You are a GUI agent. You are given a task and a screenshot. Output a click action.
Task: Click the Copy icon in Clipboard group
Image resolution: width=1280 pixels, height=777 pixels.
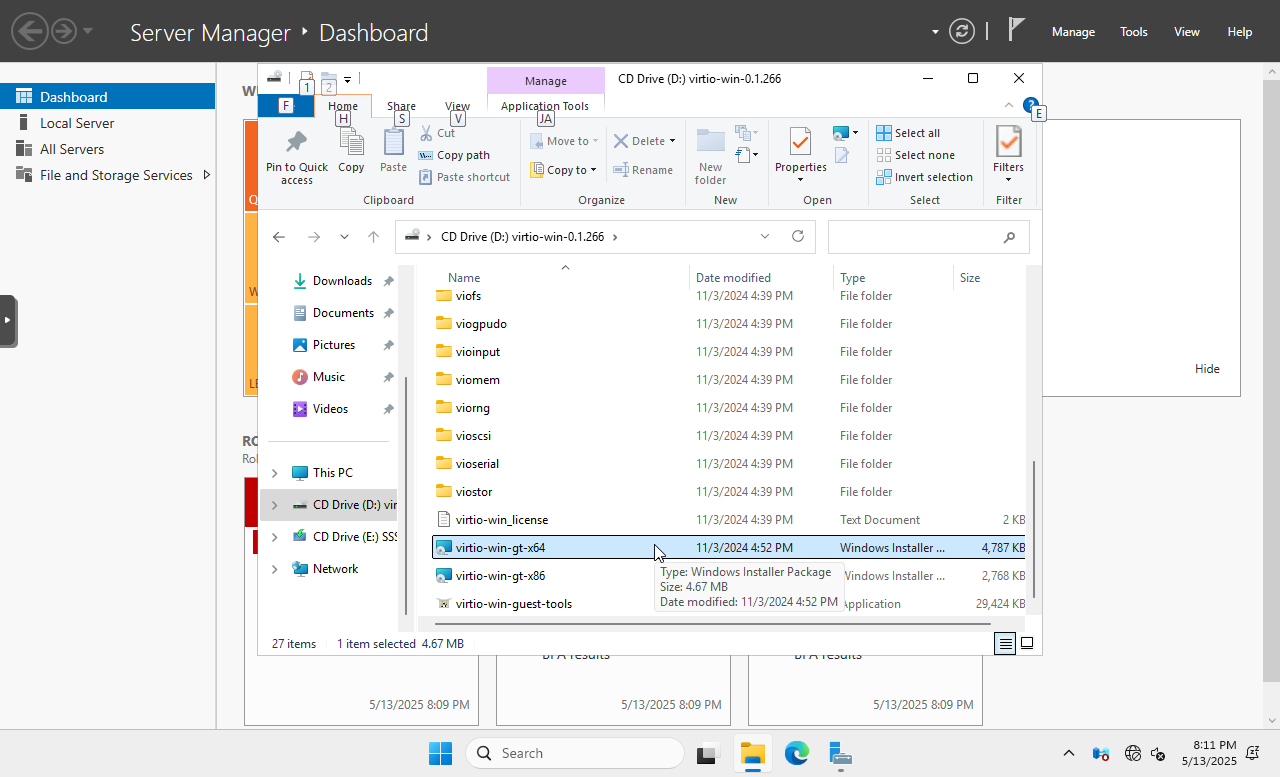pyautogui.click(x=351, y=143)
